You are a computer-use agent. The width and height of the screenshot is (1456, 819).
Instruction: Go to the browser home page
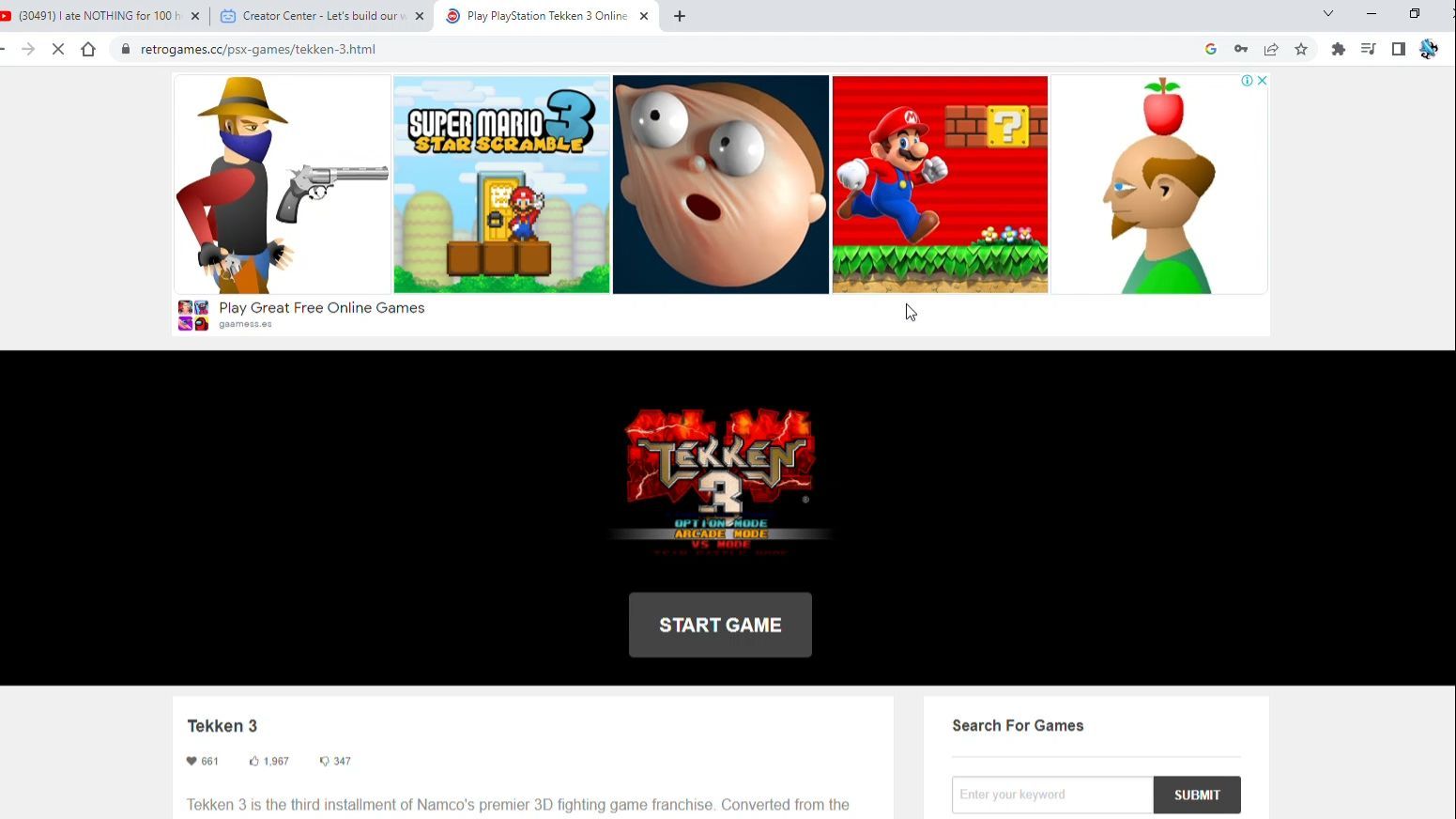[x=88, y=50]
